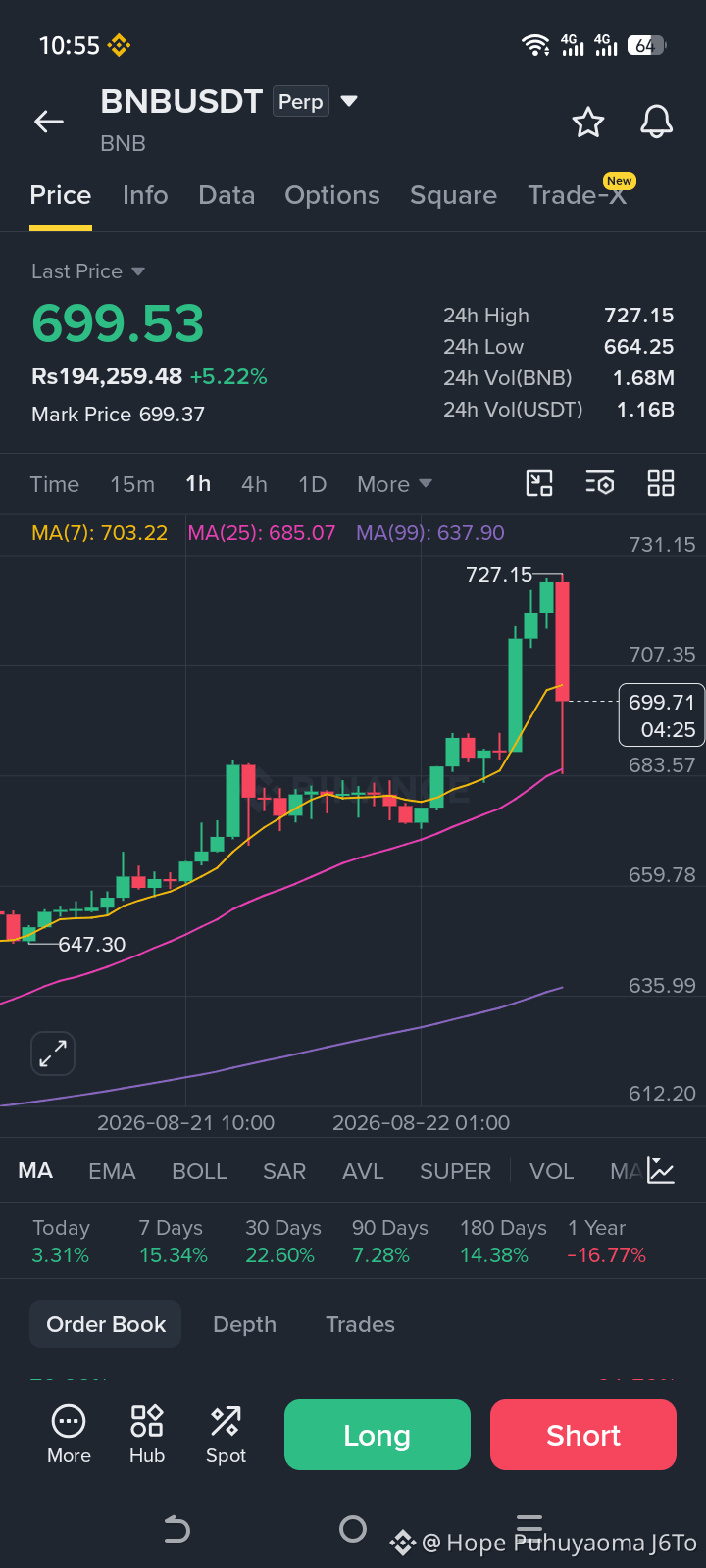Tap the 30 Days 22.60% performance

(x=282, y=1241)
